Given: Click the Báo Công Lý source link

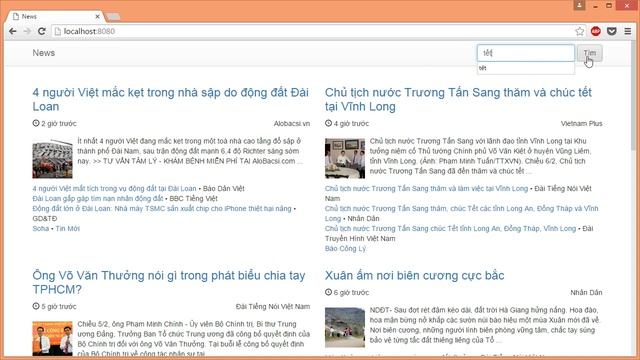Looking at the screenshot, I should (x=345, y=249).
